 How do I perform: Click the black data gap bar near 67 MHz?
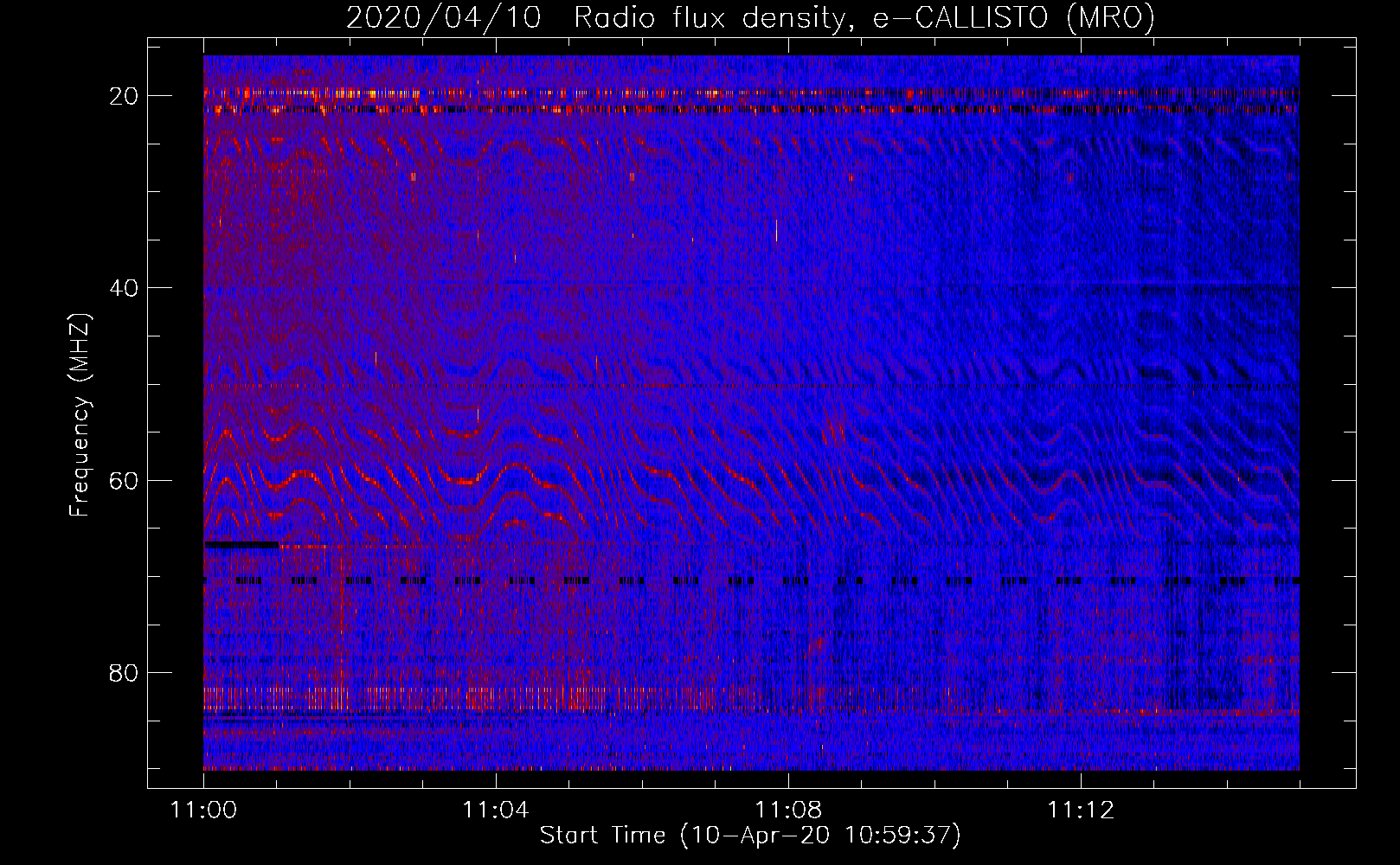click(241, 545)
